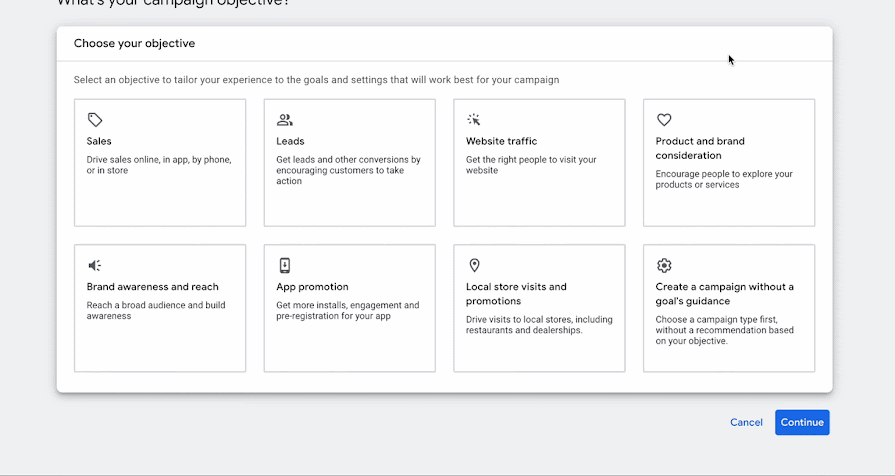Choose Product and brand consideration title

(700, 148)
